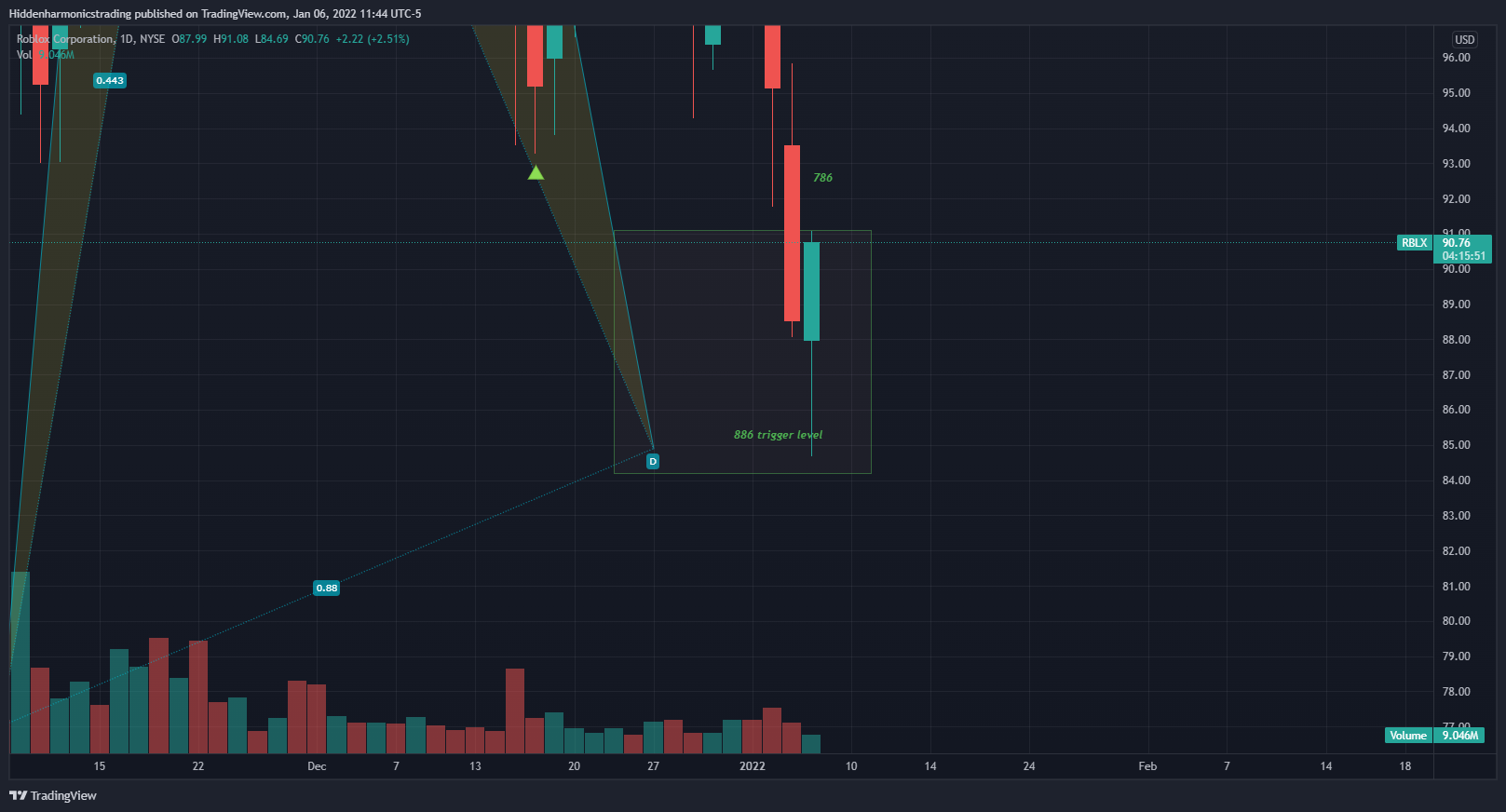Click the RBLX price line label
Image resolution: width=1506 pixels, height=812 pixels.
[x=1414, y=243]
